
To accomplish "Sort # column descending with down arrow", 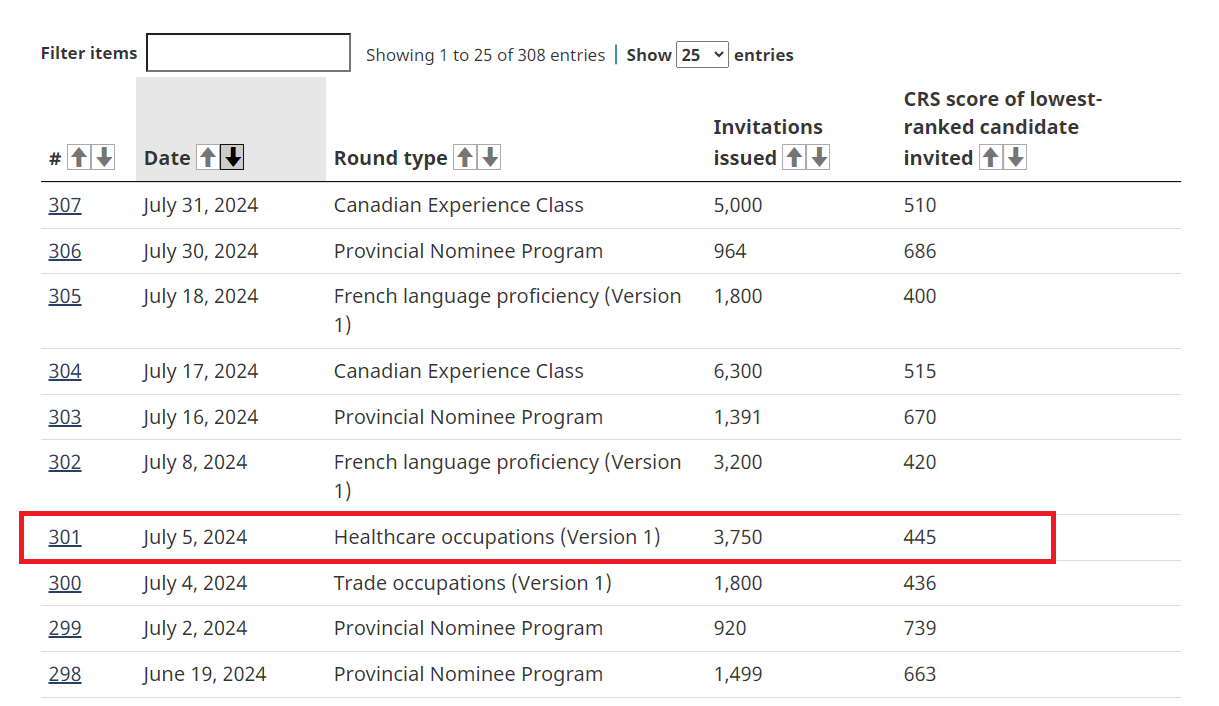I will point(104,157).
